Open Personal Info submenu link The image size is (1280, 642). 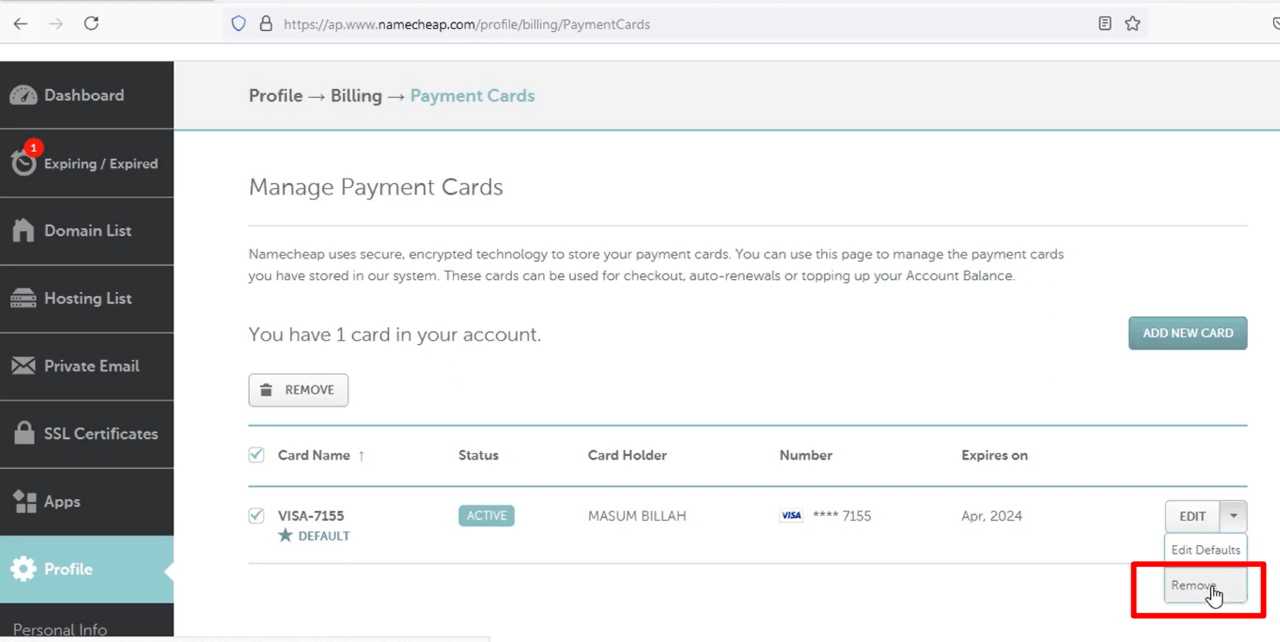click(x=60, y=630)
